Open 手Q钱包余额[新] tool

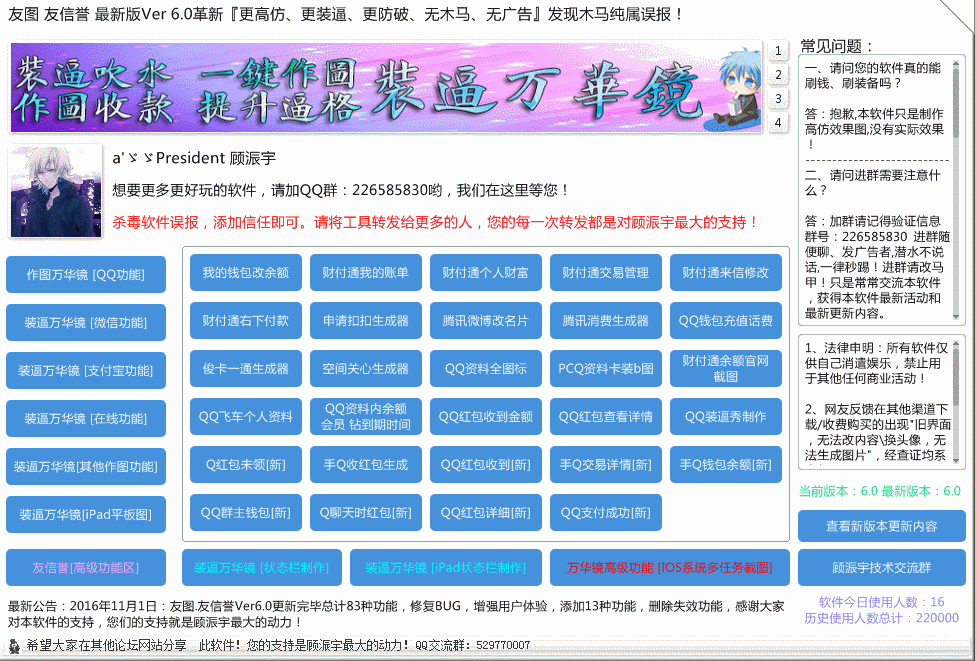point(726,464)
